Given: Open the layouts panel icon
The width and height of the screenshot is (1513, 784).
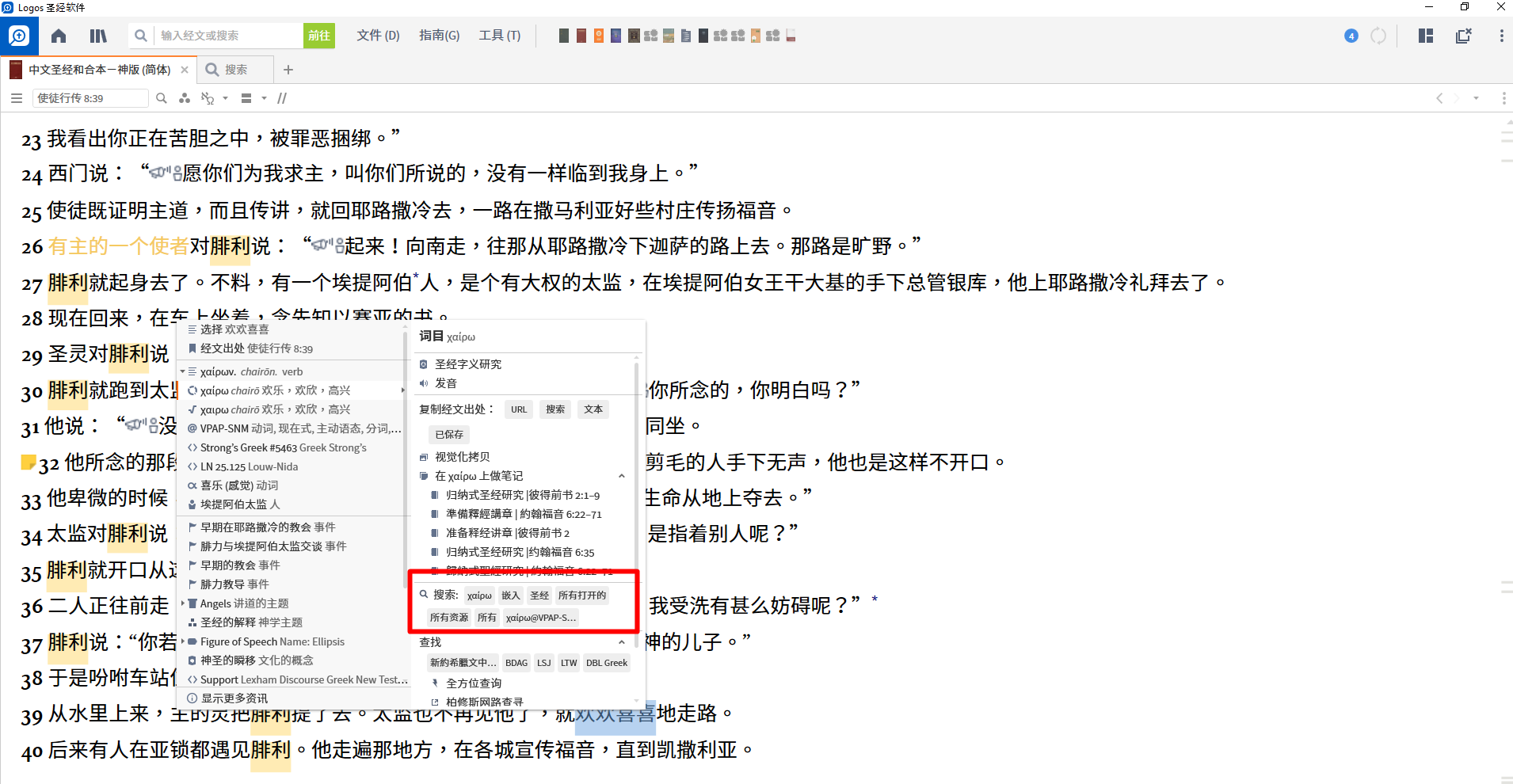Looking at the screenshot, I should pos(1426,36).
